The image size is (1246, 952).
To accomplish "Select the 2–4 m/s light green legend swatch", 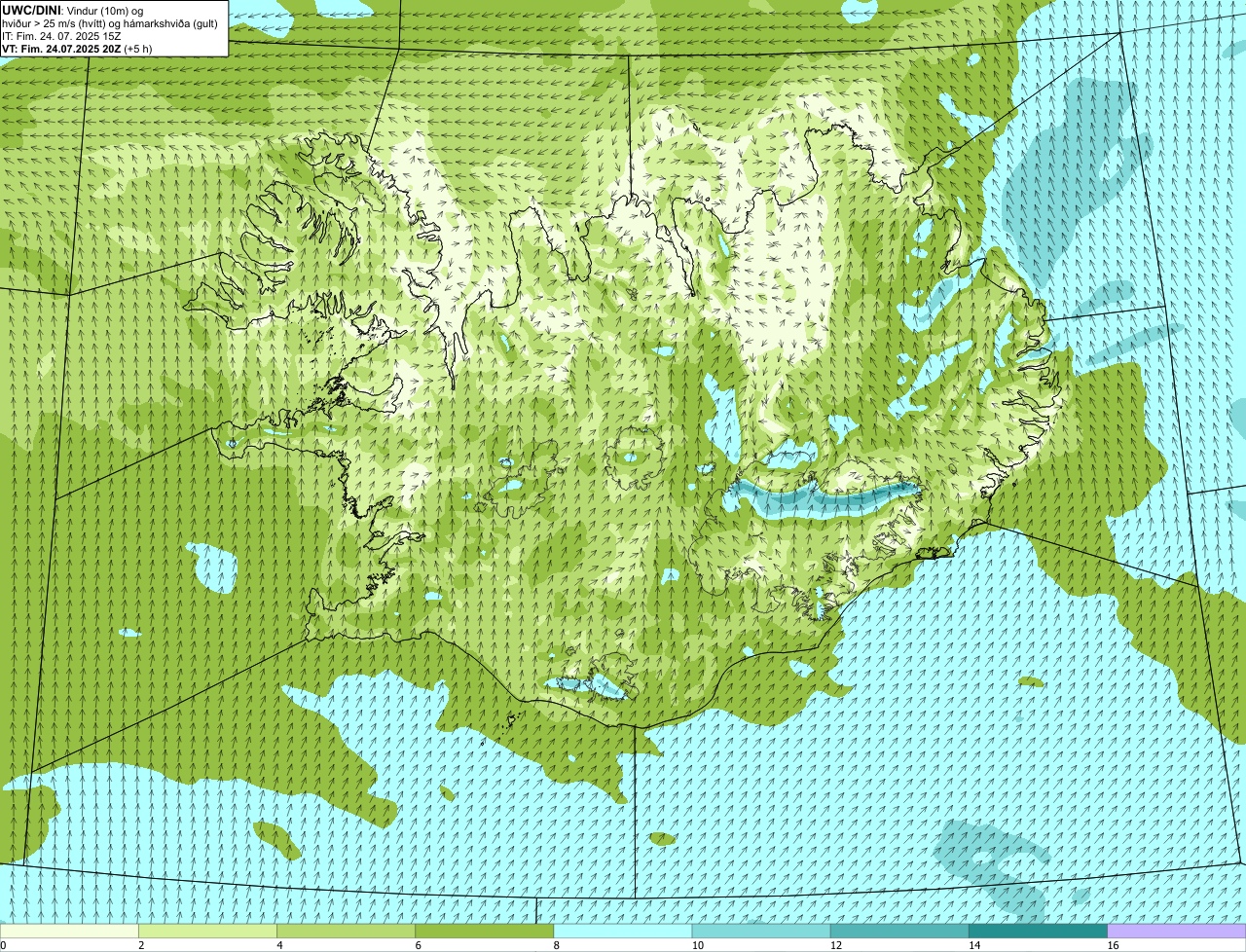I will [x=207, y=932].
